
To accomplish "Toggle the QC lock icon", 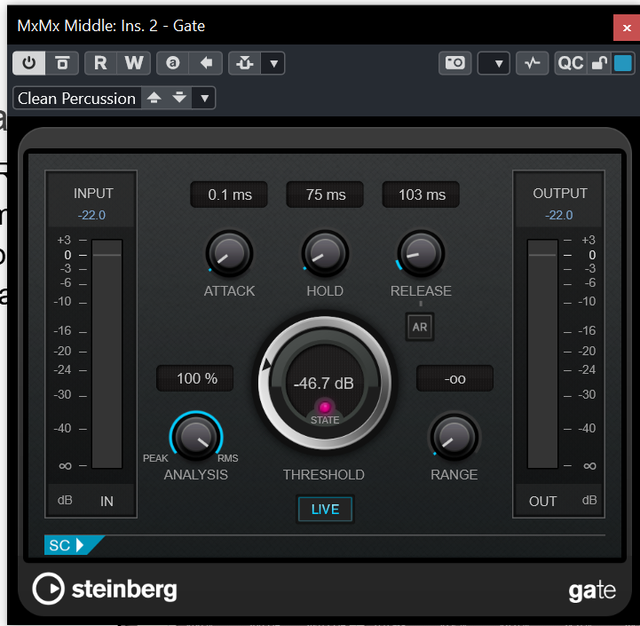I will click(599, 63).
